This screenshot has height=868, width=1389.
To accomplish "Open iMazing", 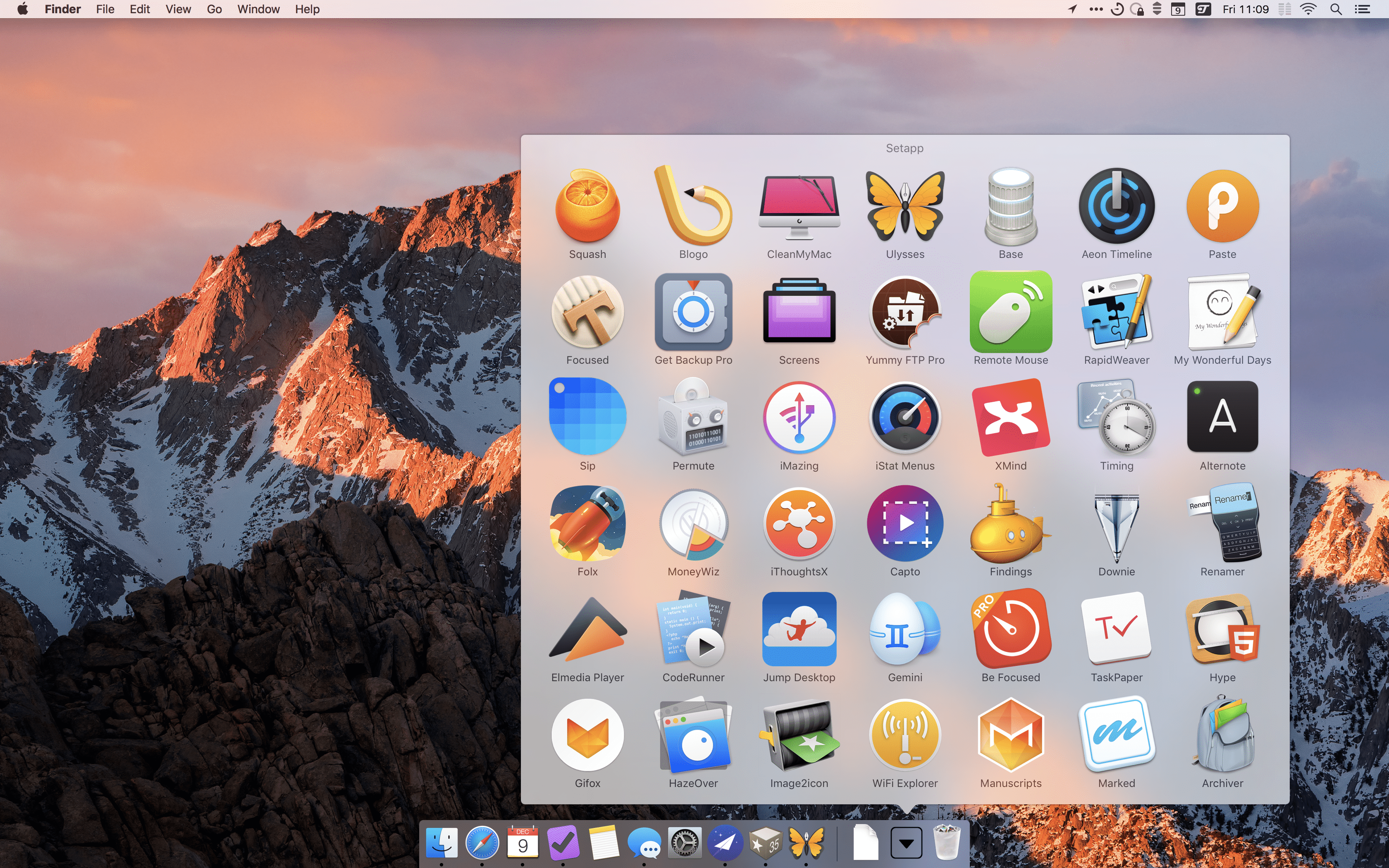I will [x=799, y=417].
